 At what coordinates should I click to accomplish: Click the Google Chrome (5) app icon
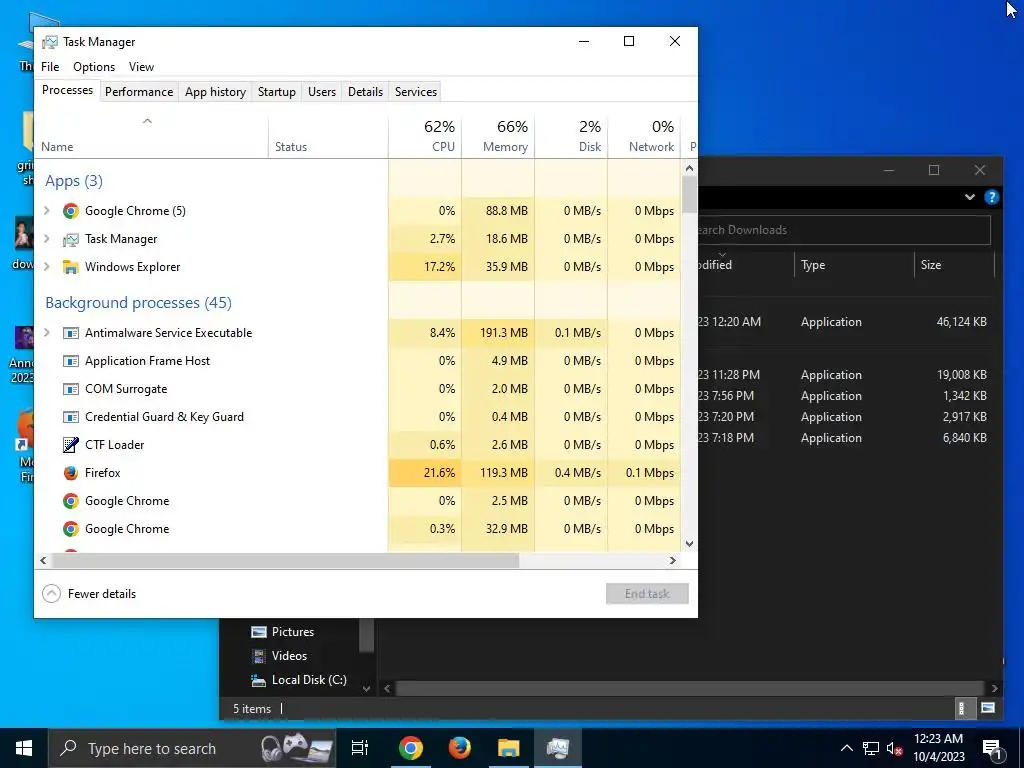point(71,211)
